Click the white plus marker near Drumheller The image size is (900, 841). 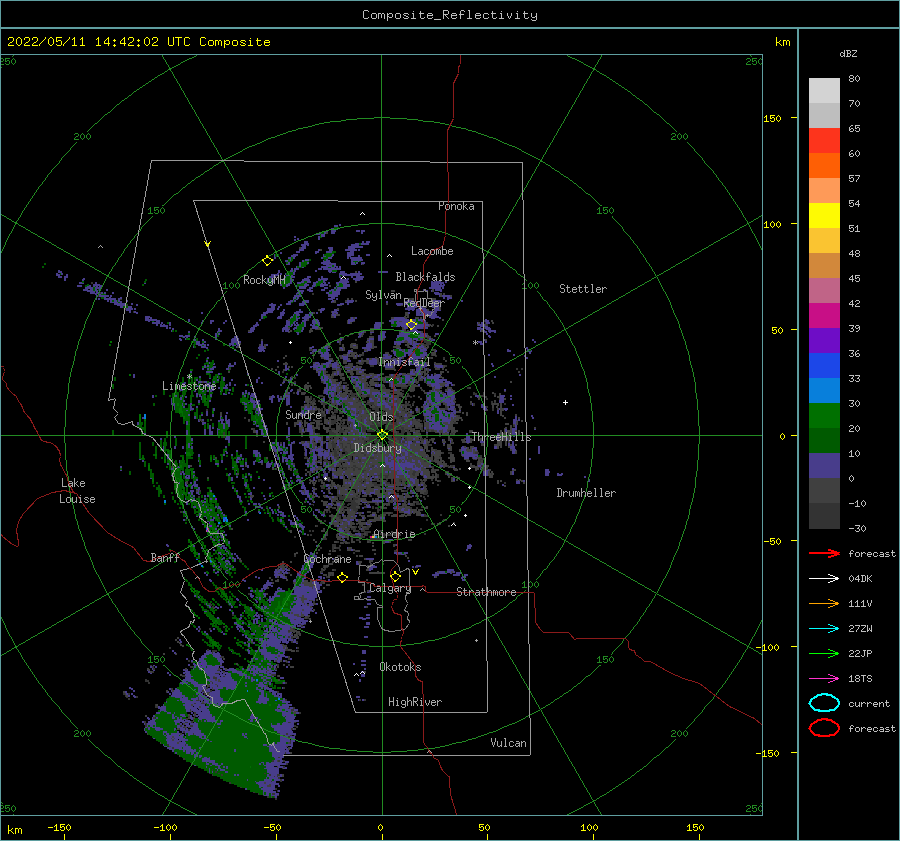pos(565,402)
